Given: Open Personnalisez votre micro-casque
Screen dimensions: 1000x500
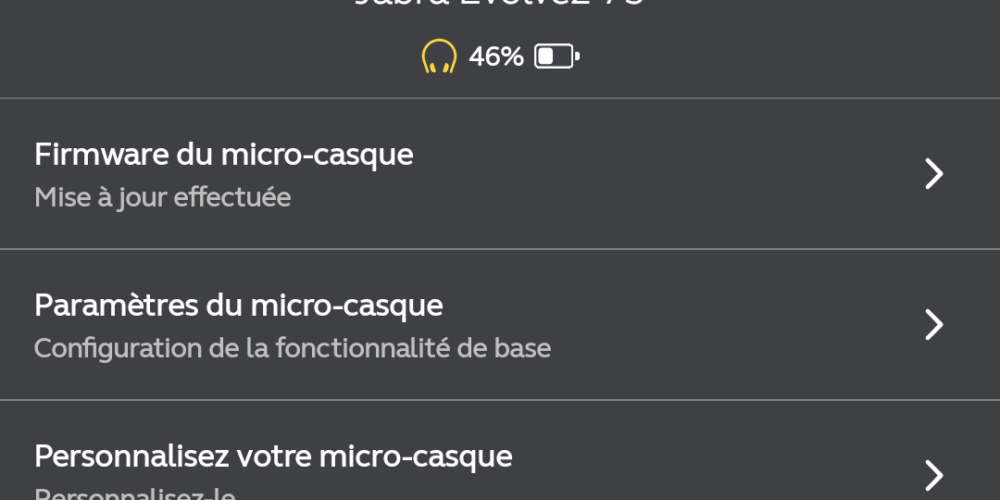Looking at the screenshot, I should tap(500, 450).
